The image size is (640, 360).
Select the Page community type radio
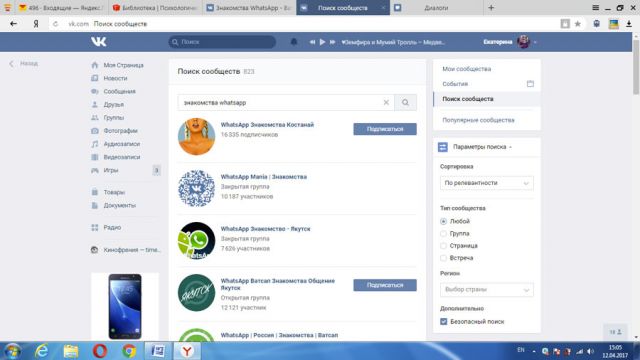tap(443, 246)
